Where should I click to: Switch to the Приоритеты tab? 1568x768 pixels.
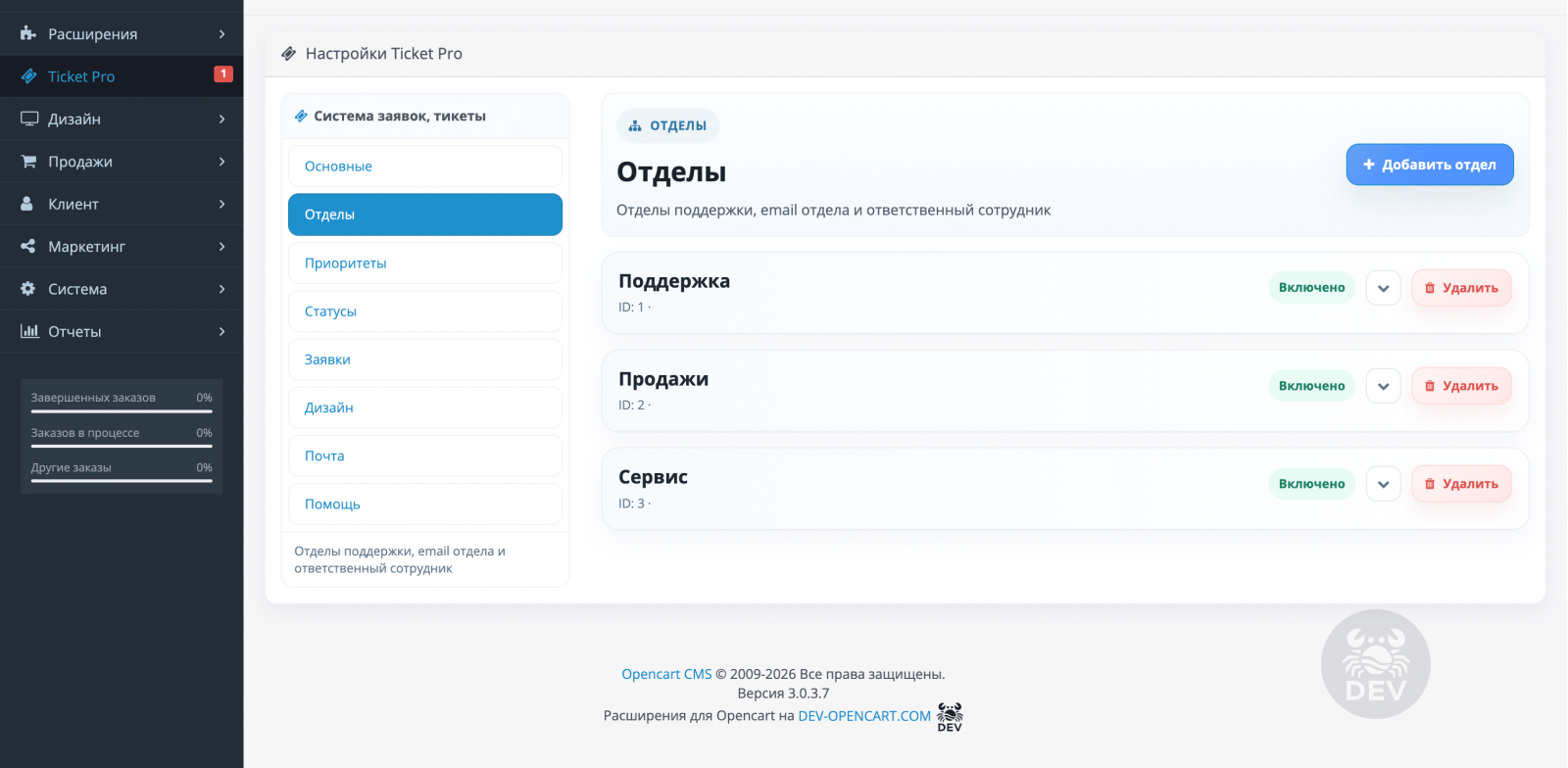(425, 264)
